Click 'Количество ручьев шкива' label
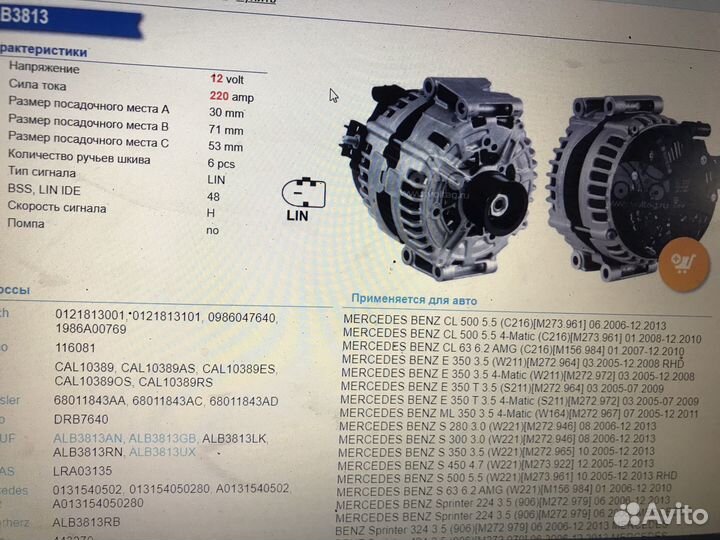720x540 pixels. pyautogui.click(x=79, y=157)
